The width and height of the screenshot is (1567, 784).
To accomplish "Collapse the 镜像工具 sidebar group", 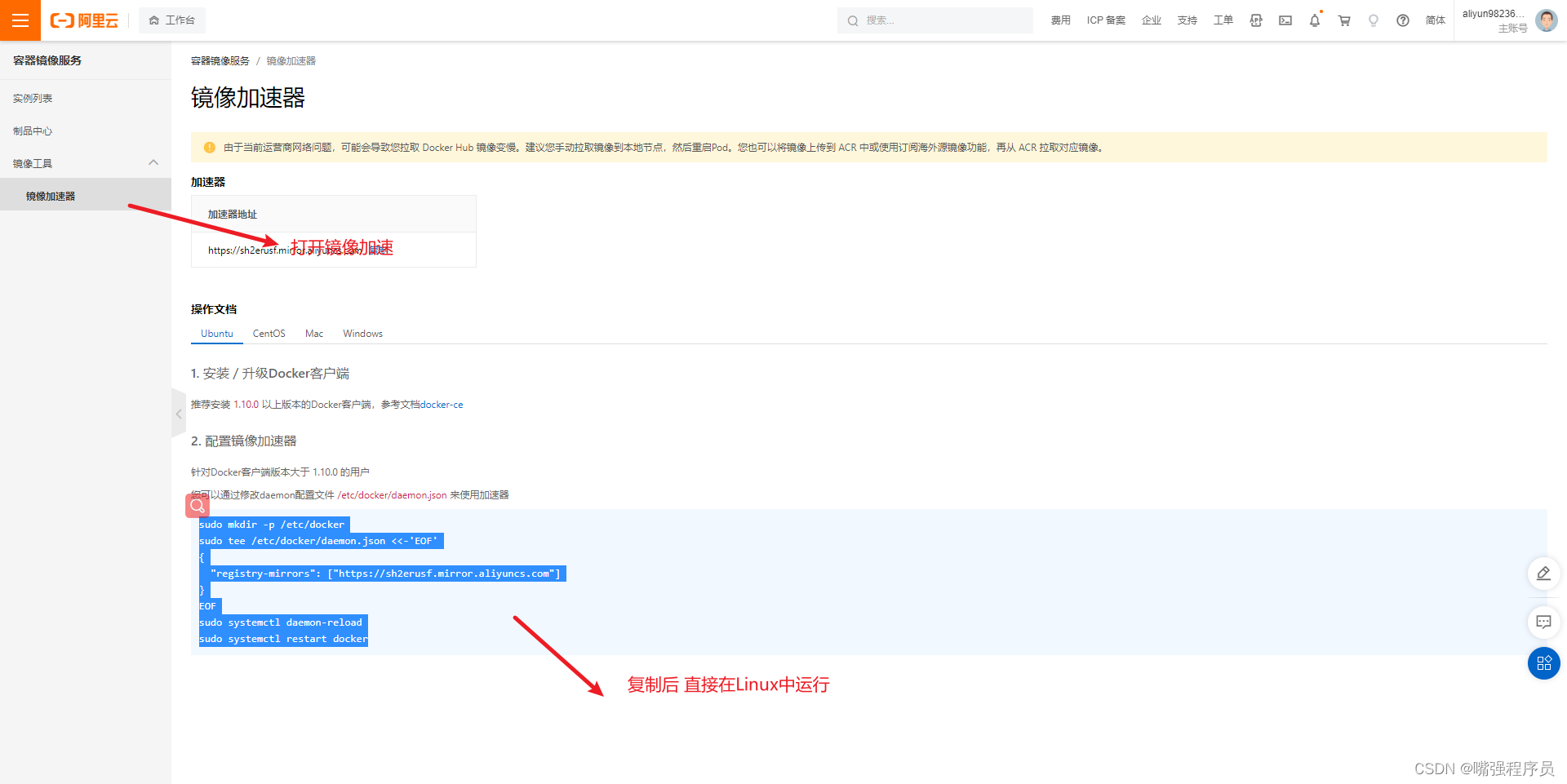I will [86, 163].
